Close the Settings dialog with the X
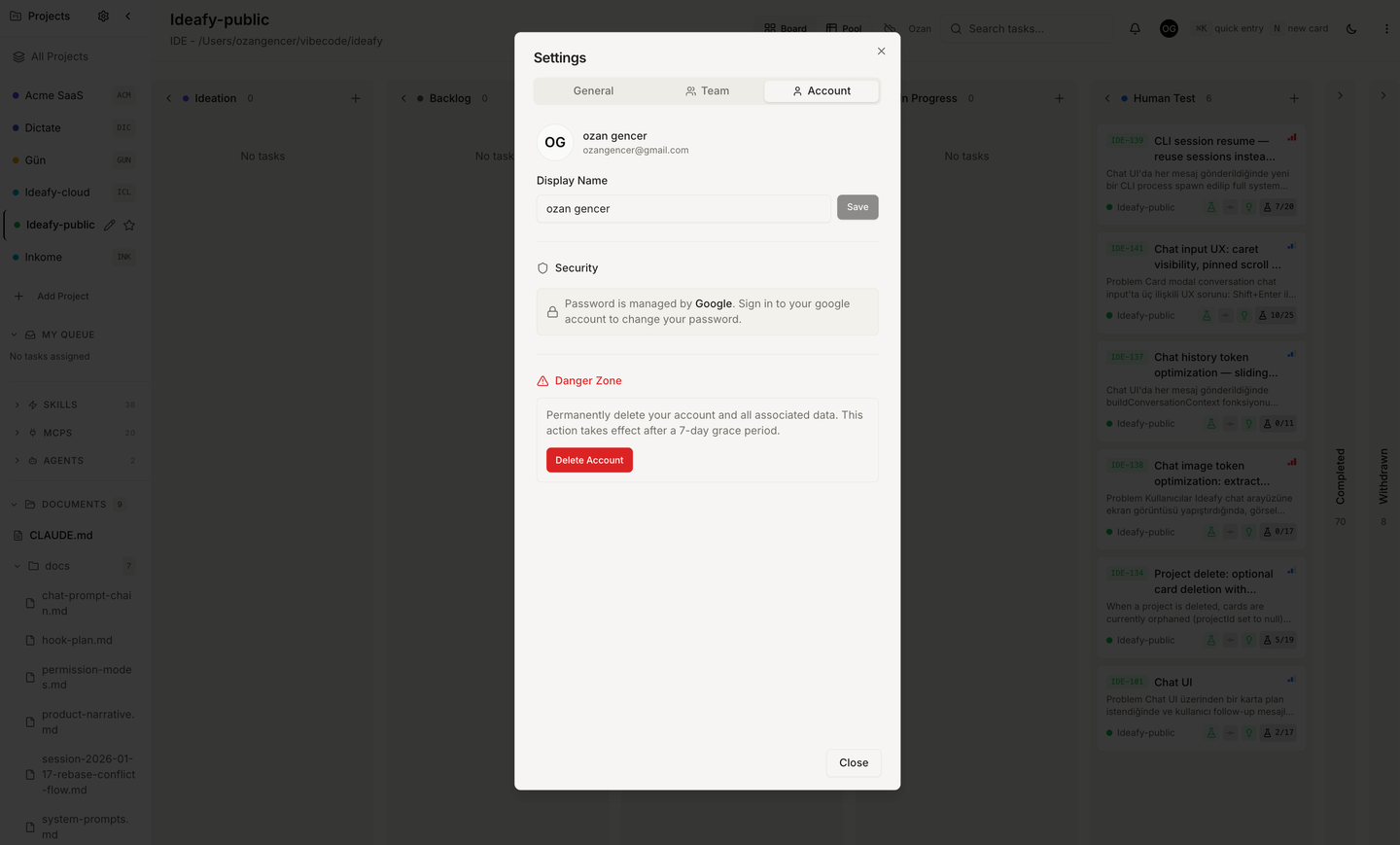The width and height of the screenshot is (1400, 845). [882, 52]
